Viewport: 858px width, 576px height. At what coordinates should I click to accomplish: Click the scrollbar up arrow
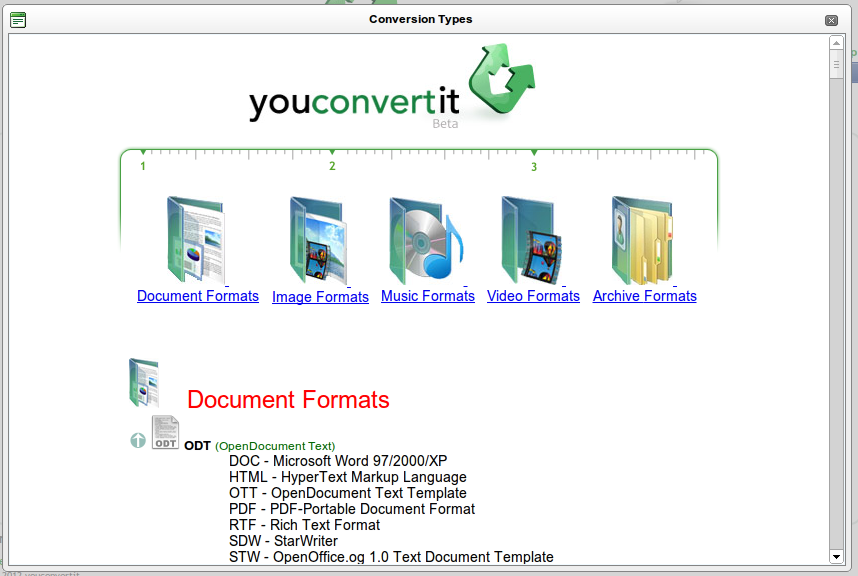pyautogui.click(x=836, y=43)
